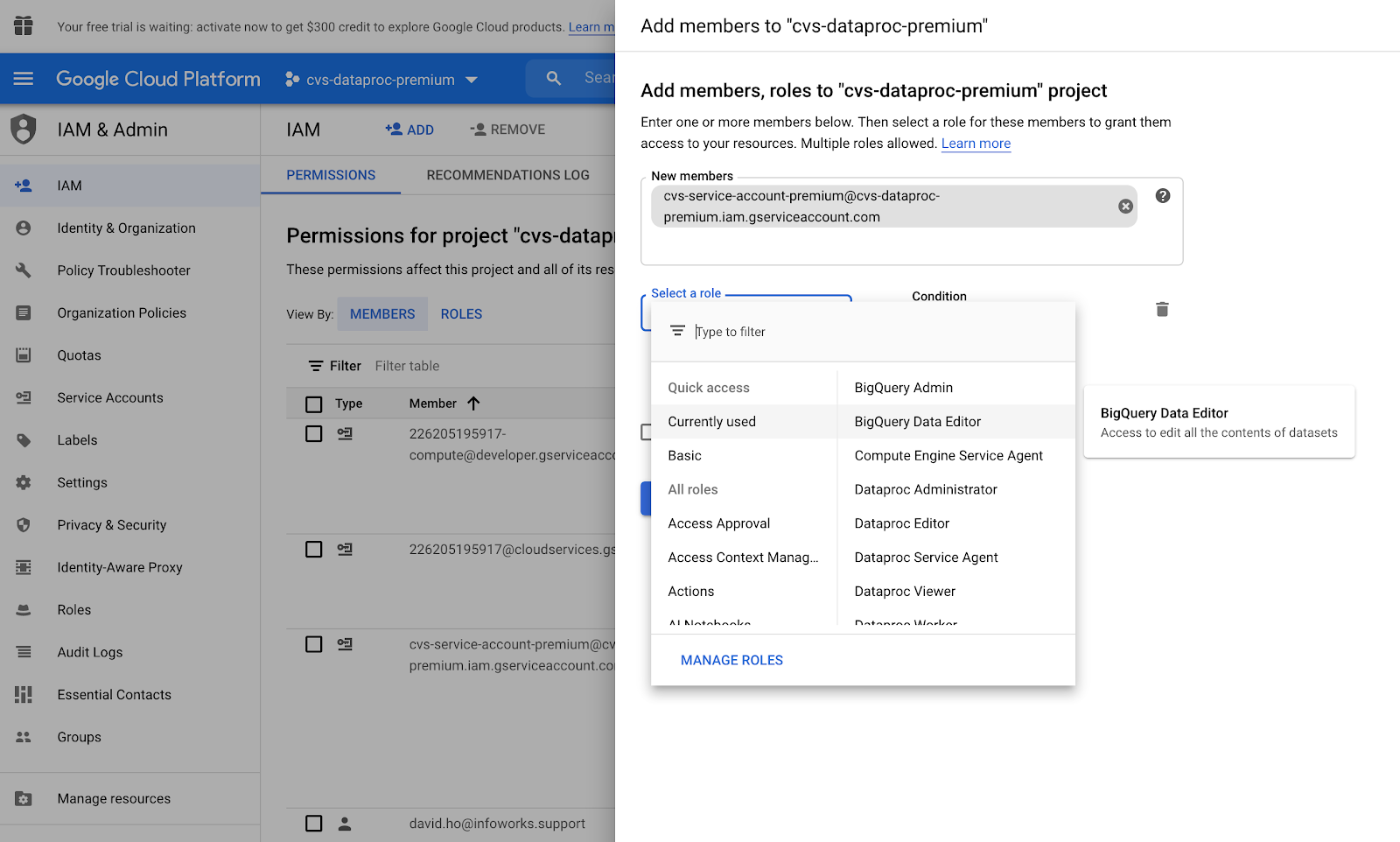
Task: Switch to the PERMISSIONS tab
Action: pos(331,175)
